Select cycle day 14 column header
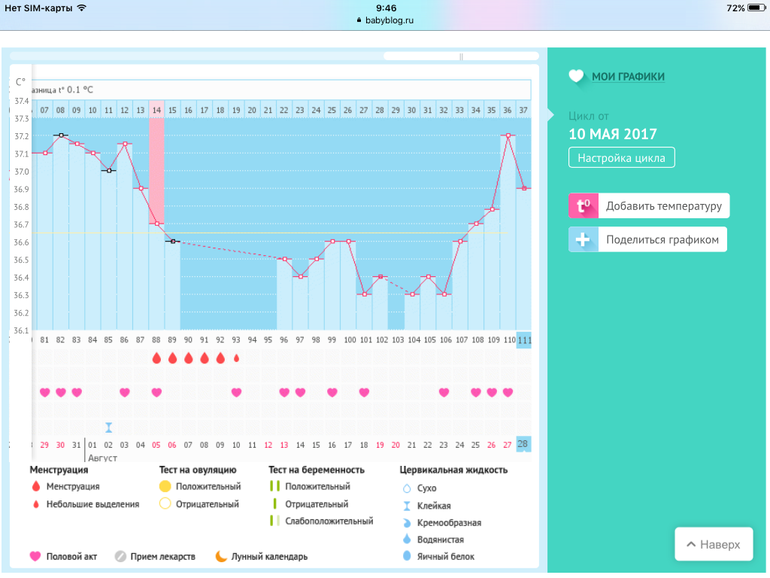770x578 pixels. coord(156,110)
